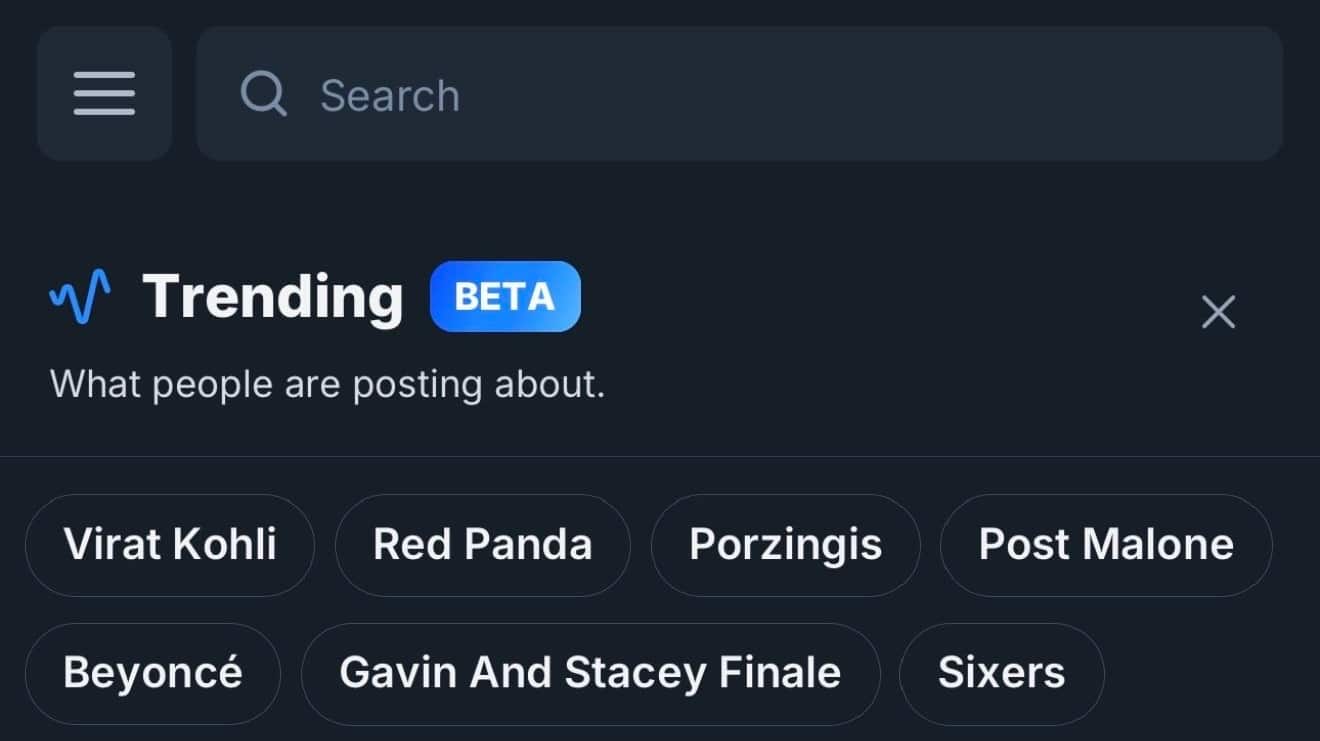Tap the search glass inside the search bar
The image size is (1320, 741).
click(x=262, y=93)
